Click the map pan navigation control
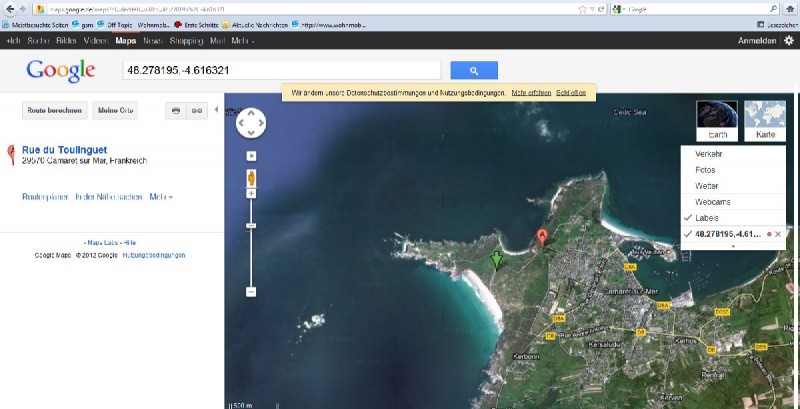The height and width of the screenshot is (409, 800). [x=251, y=123]
